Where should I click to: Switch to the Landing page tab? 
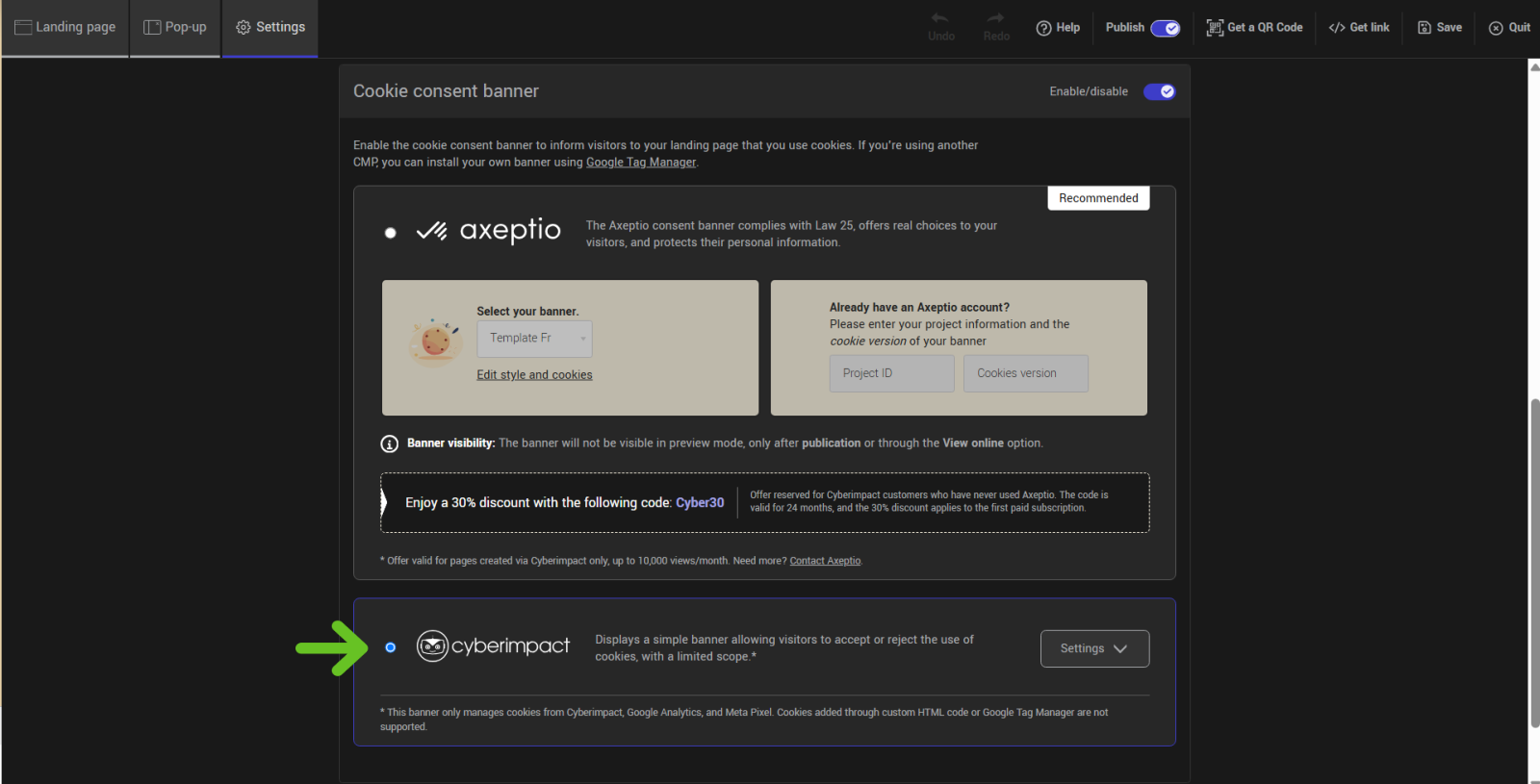pyautogui.click(x=64, y=28)
